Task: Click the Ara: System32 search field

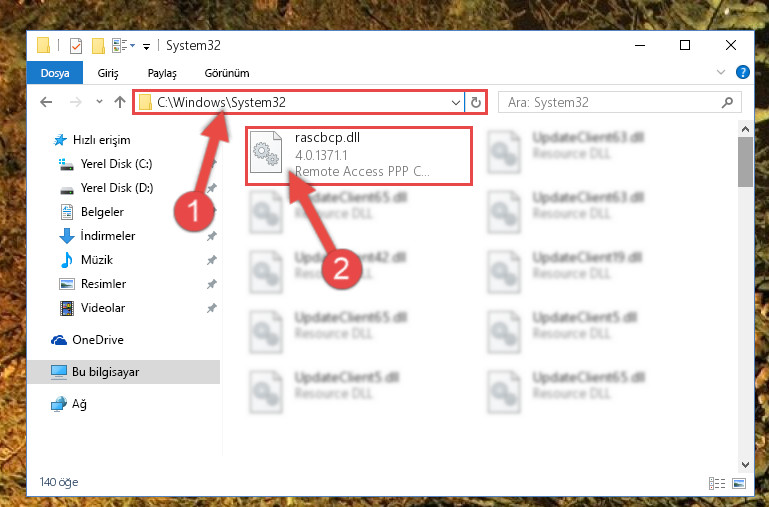Action: (x=611, y=102)
